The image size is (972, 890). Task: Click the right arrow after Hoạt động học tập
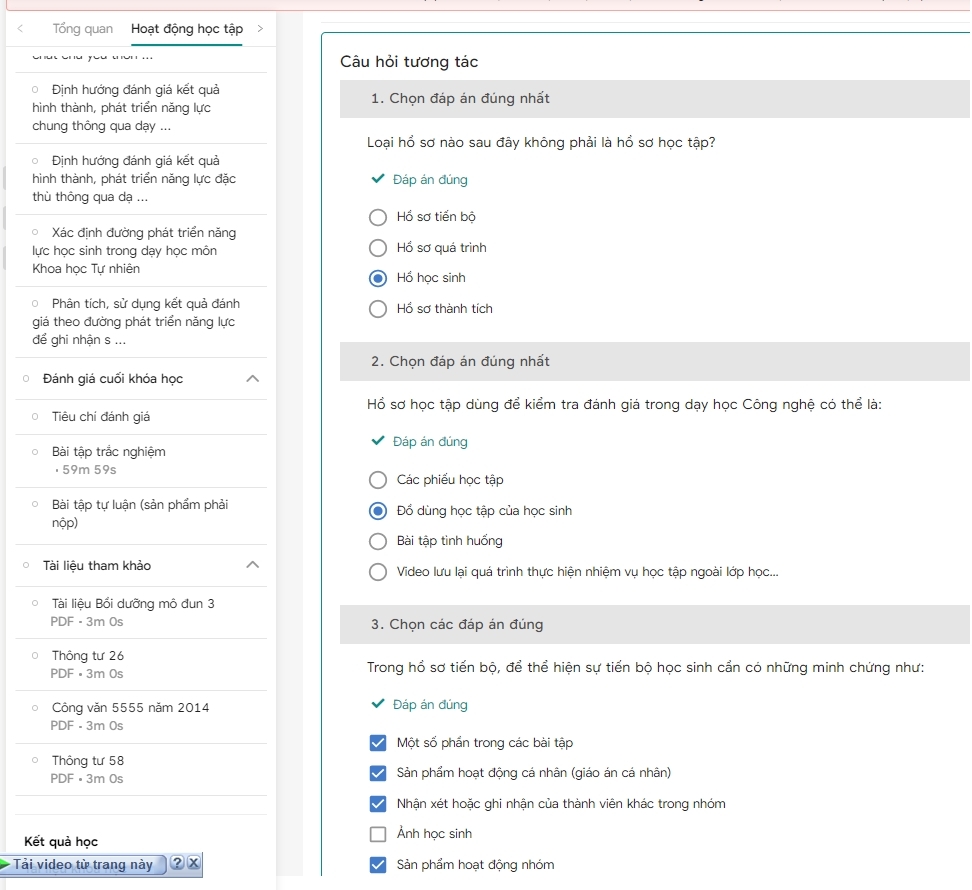pos(260,29)
